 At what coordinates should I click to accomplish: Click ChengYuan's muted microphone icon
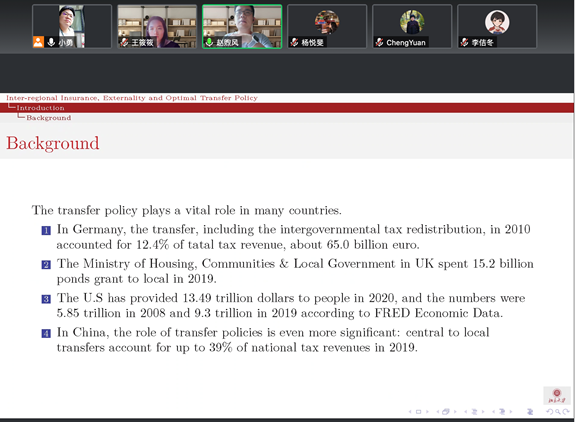(x=379, y=42)
